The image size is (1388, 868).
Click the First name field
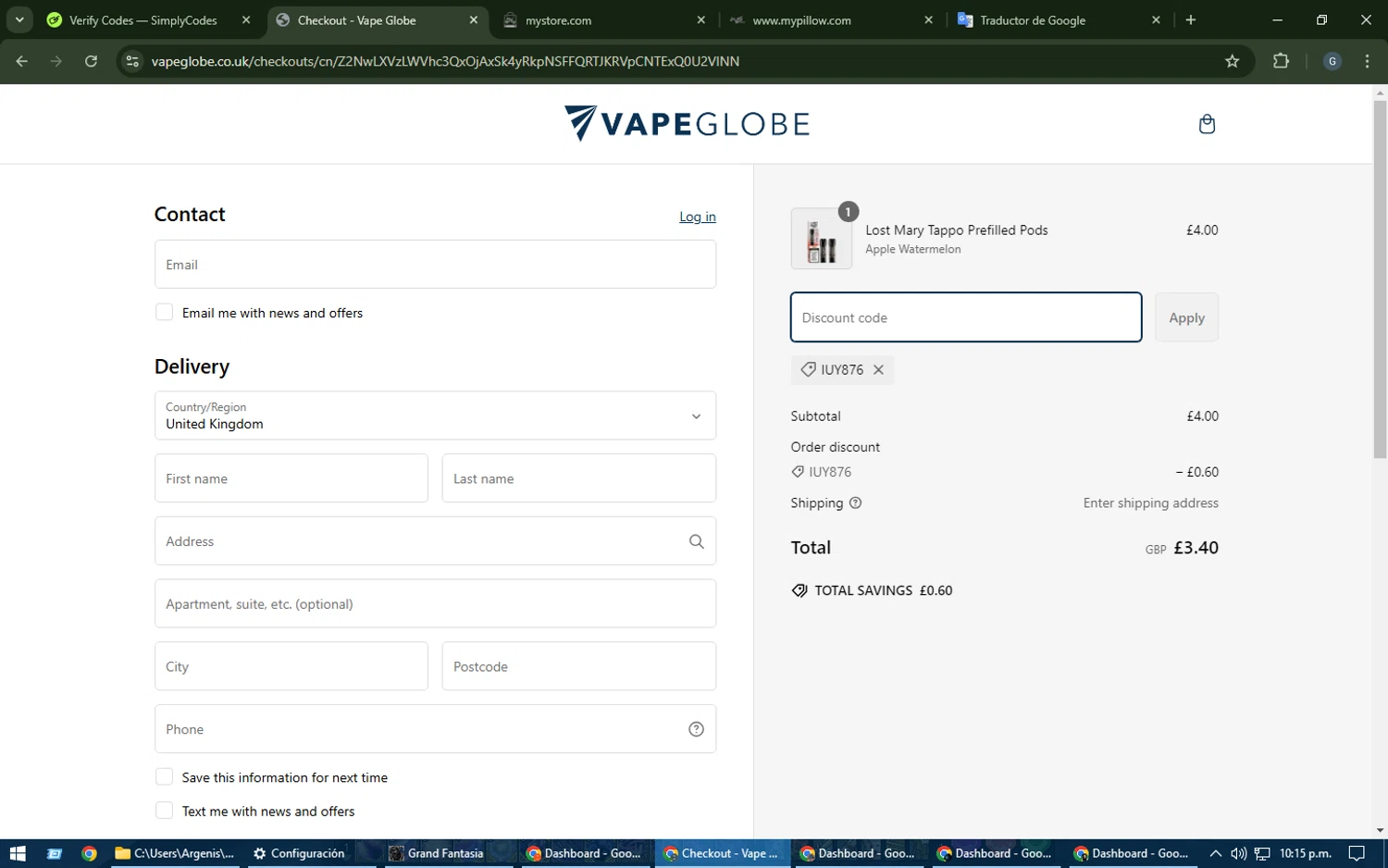[x=291, y=478]
